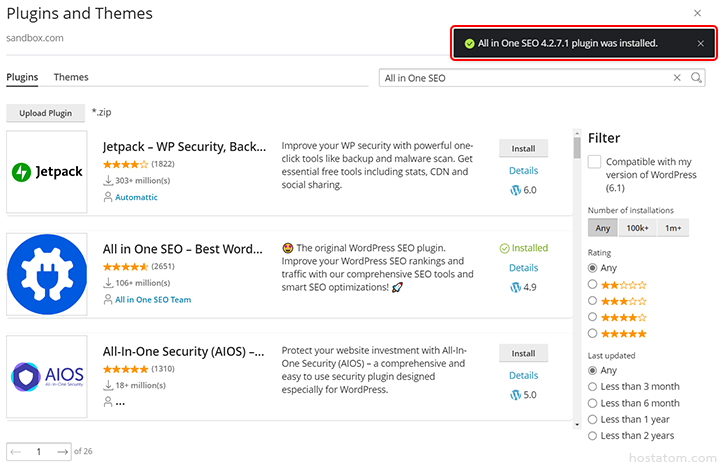Filter installations by 1m+
This screenshot has height=465, width=720.
(673, 228)
